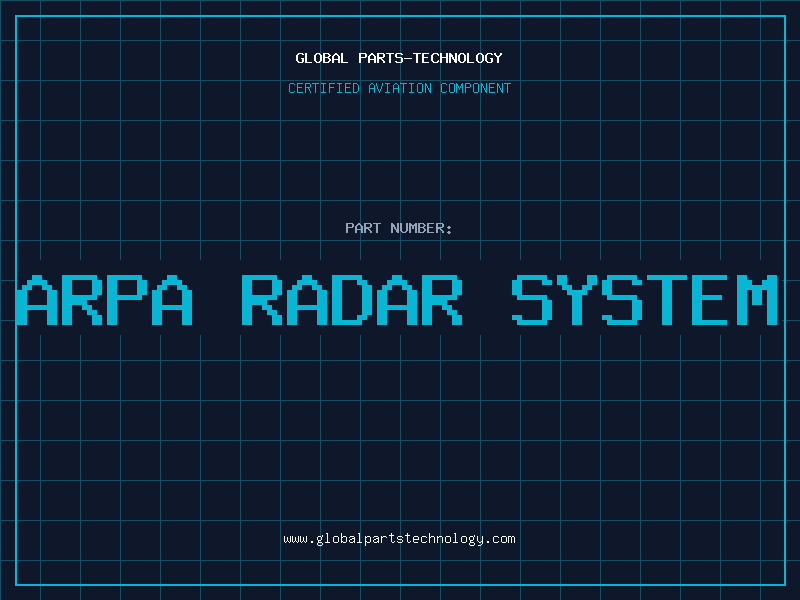Click the large word ARPA

tap(106, 300)
